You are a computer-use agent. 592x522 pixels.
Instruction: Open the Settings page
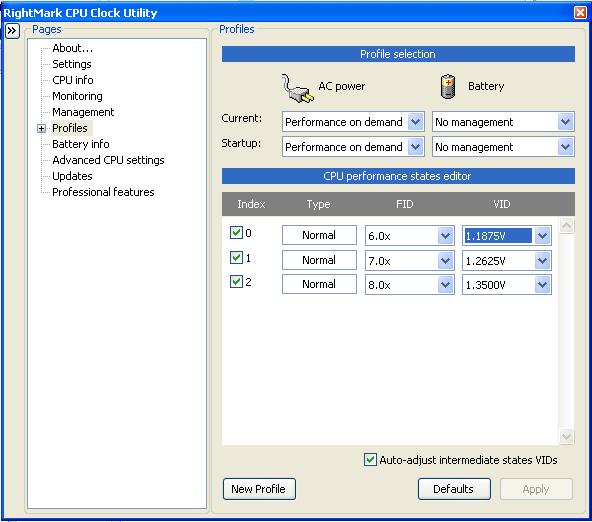(x=72, y=64)
